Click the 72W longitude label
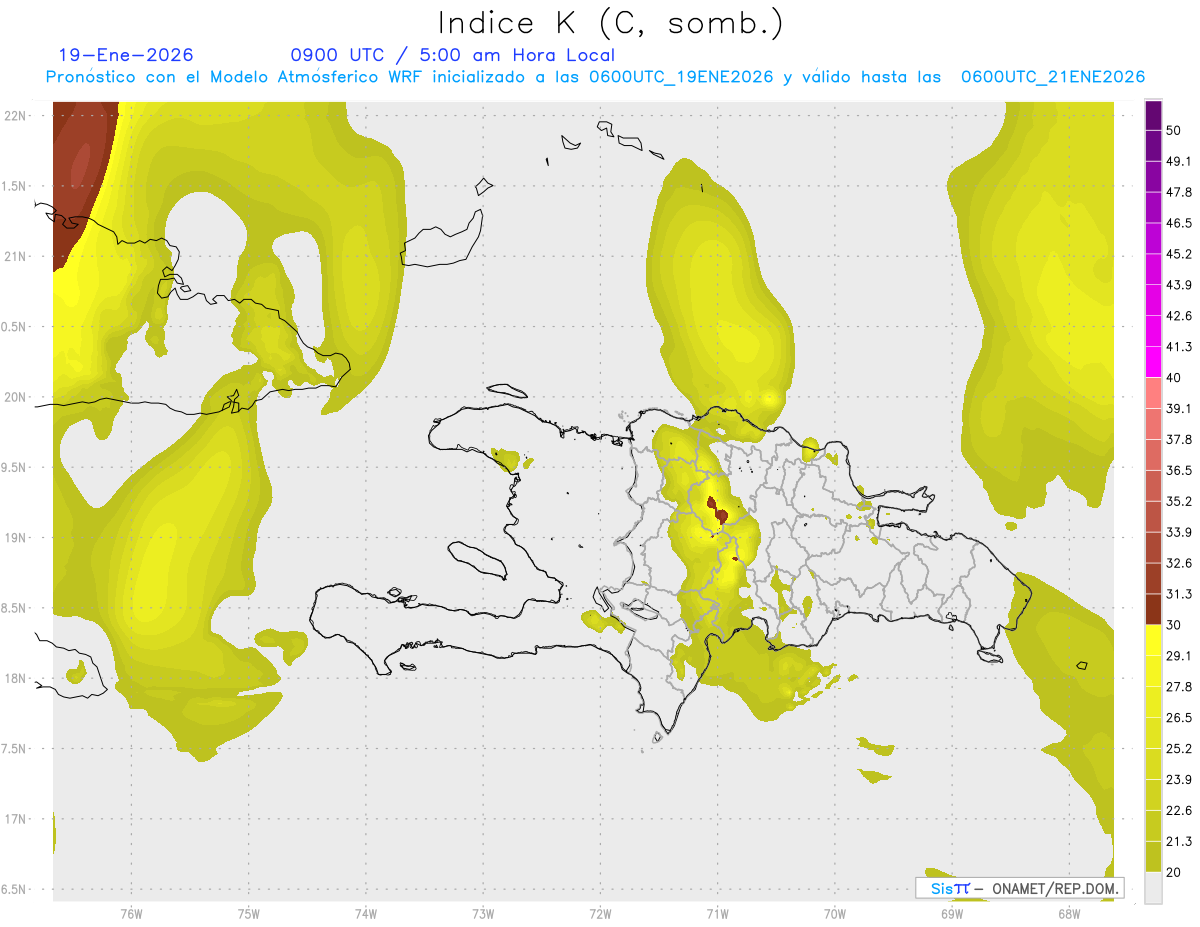1200x927 pixels. point(600,914)
